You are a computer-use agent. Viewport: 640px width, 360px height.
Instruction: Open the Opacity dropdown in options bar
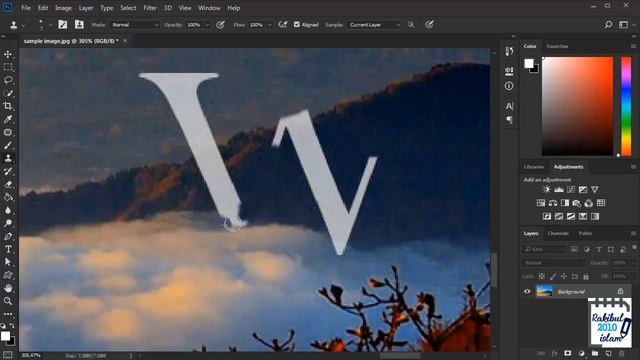click(207, 25)
